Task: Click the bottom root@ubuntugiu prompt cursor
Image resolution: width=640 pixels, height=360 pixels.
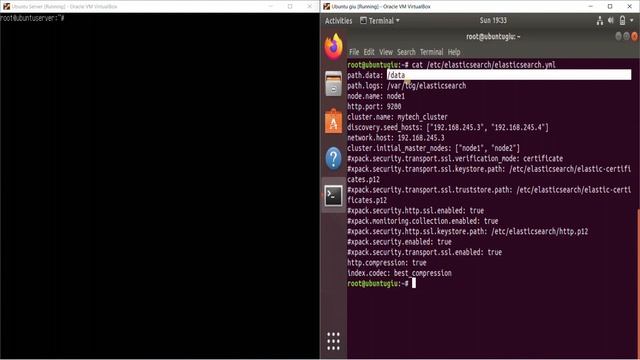Action: (413, 283)
